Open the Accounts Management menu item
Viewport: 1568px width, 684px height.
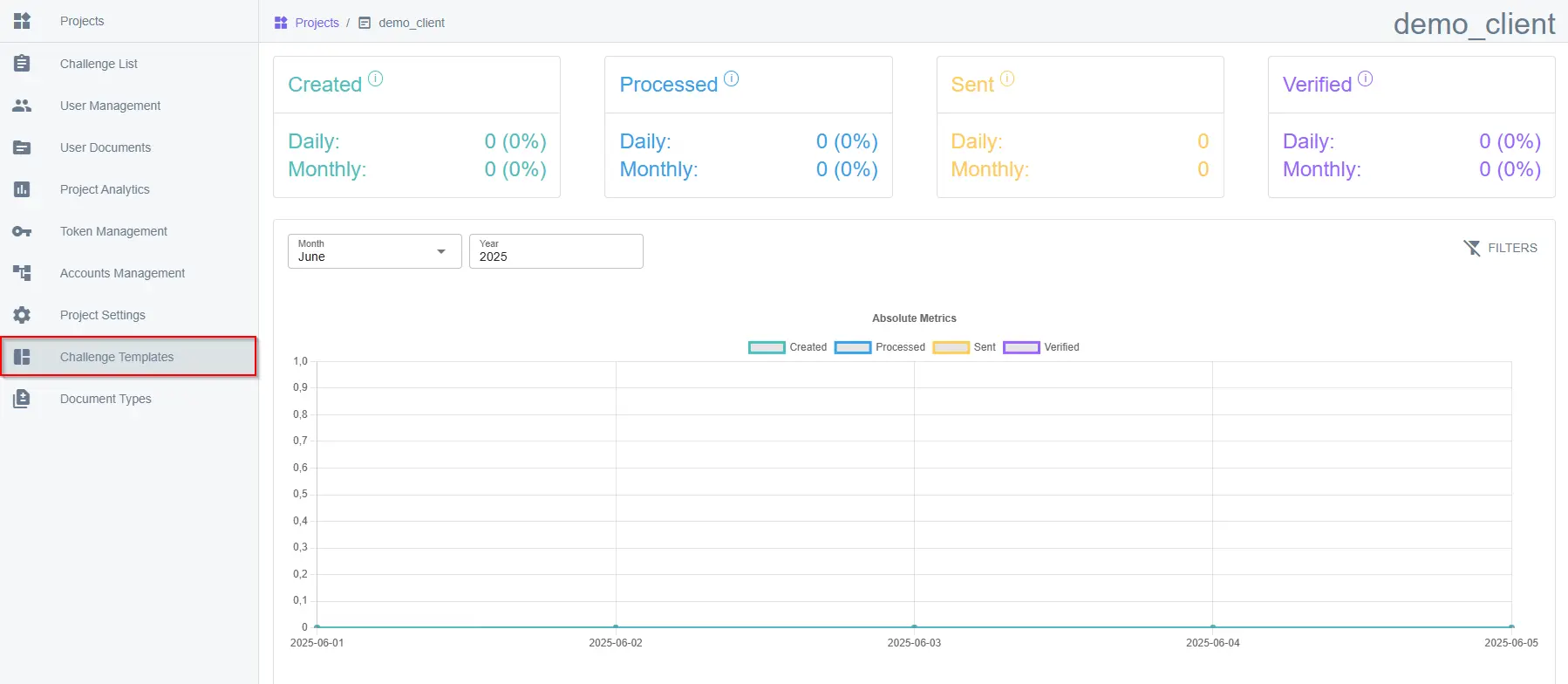(122, 273)
